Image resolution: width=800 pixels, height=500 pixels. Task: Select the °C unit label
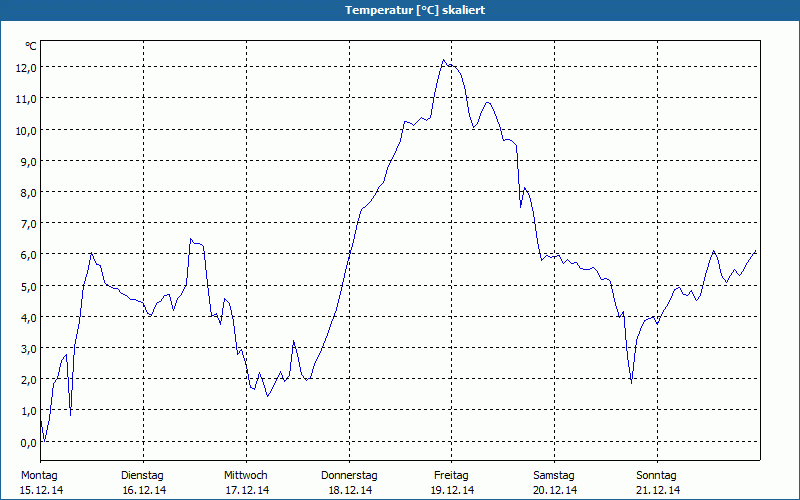coord(31,46)
